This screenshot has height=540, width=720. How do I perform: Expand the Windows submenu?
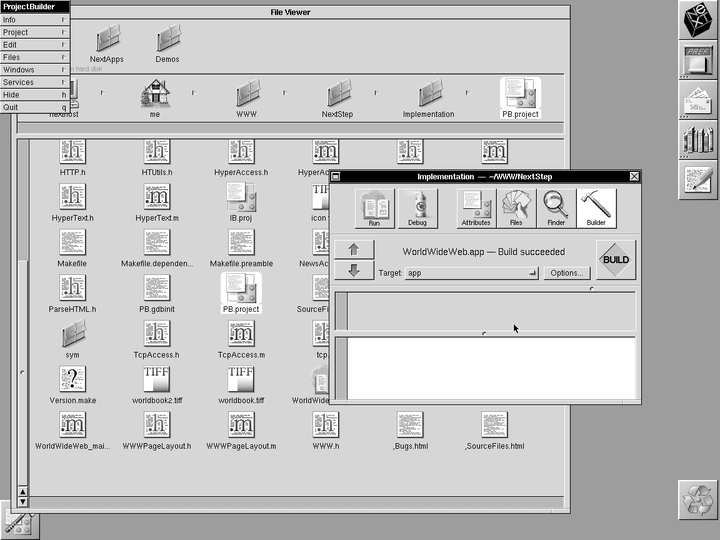click(35, 70)
